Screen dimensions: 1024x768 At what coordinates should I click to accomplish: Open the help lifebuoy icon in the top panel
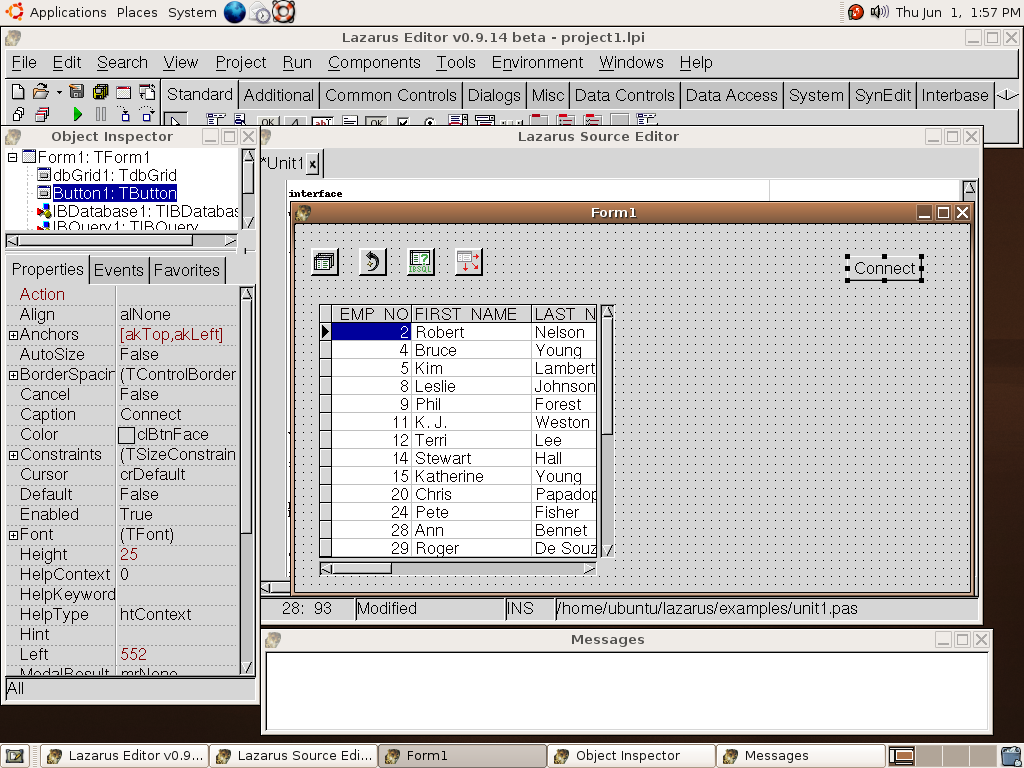pyautogui.click(x=283, y=12)
